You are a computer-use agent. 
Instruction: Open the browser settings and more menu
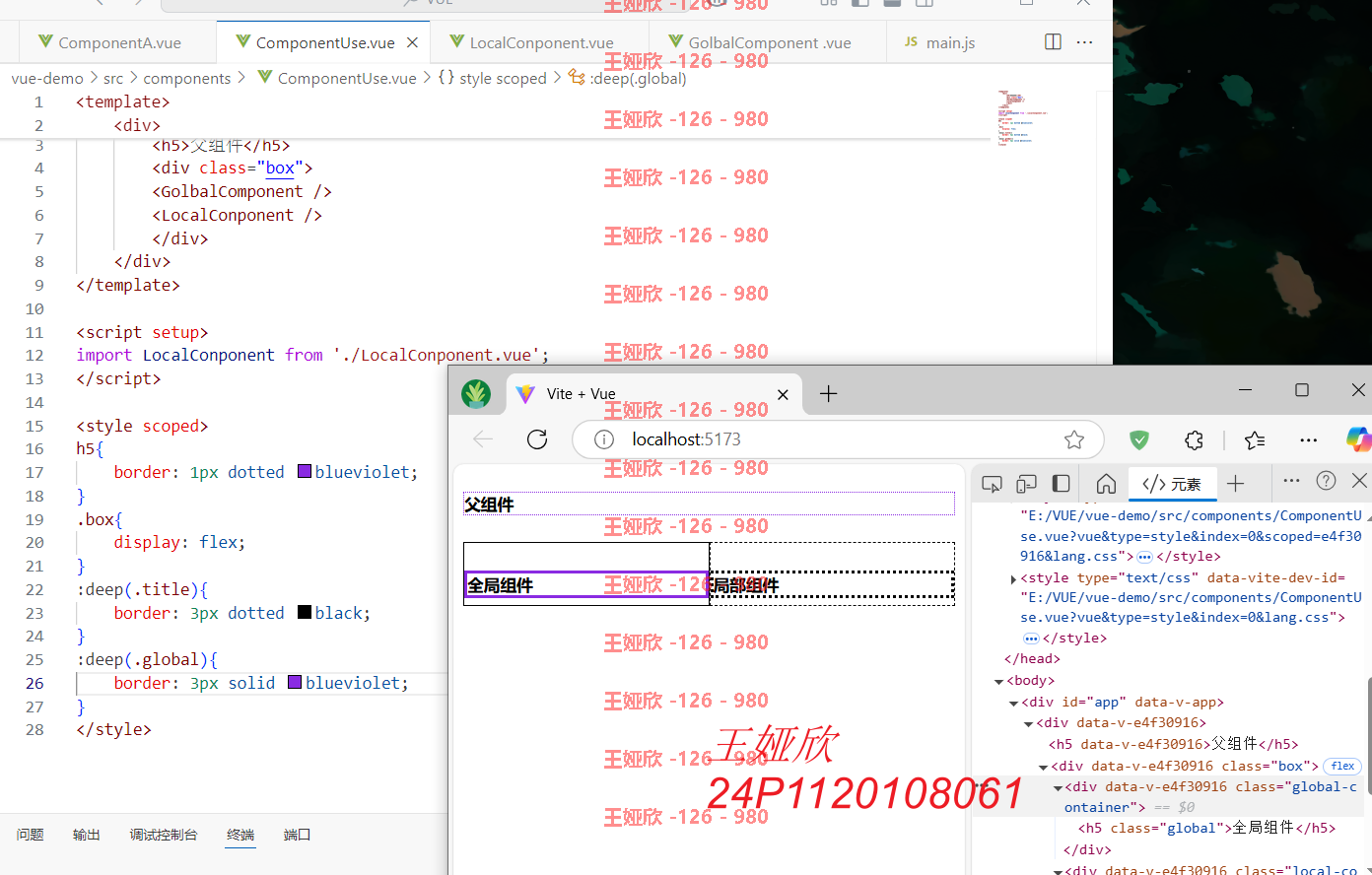[x=1309, y=439]
